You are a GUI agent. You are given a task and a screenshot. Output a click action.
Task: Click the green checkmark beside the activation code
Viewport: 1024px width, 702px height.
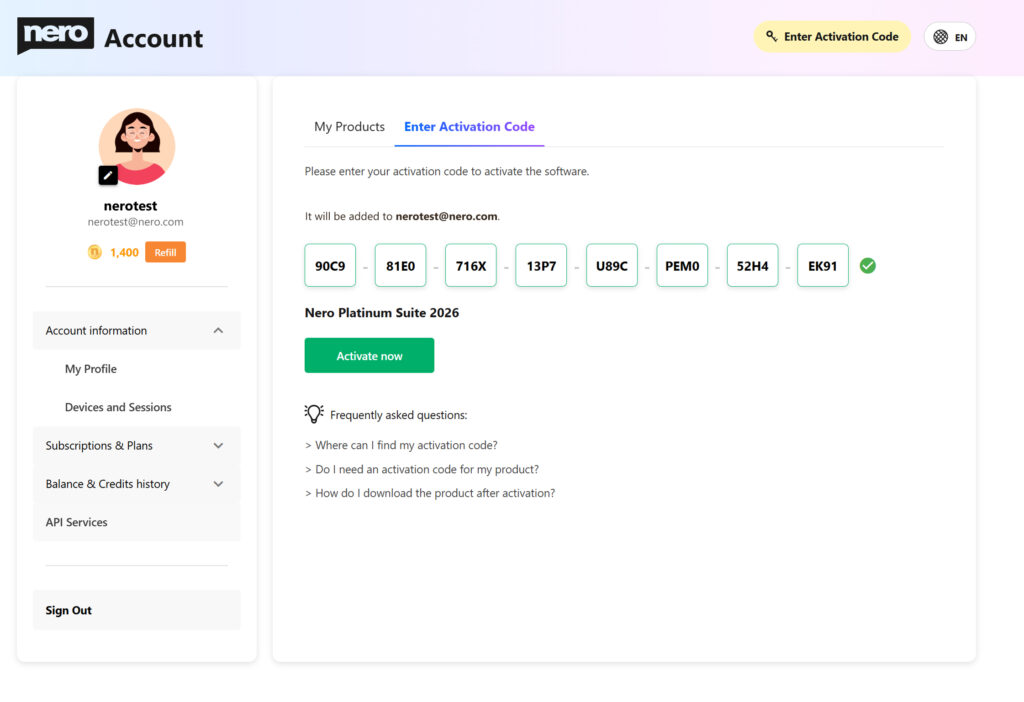867,265
